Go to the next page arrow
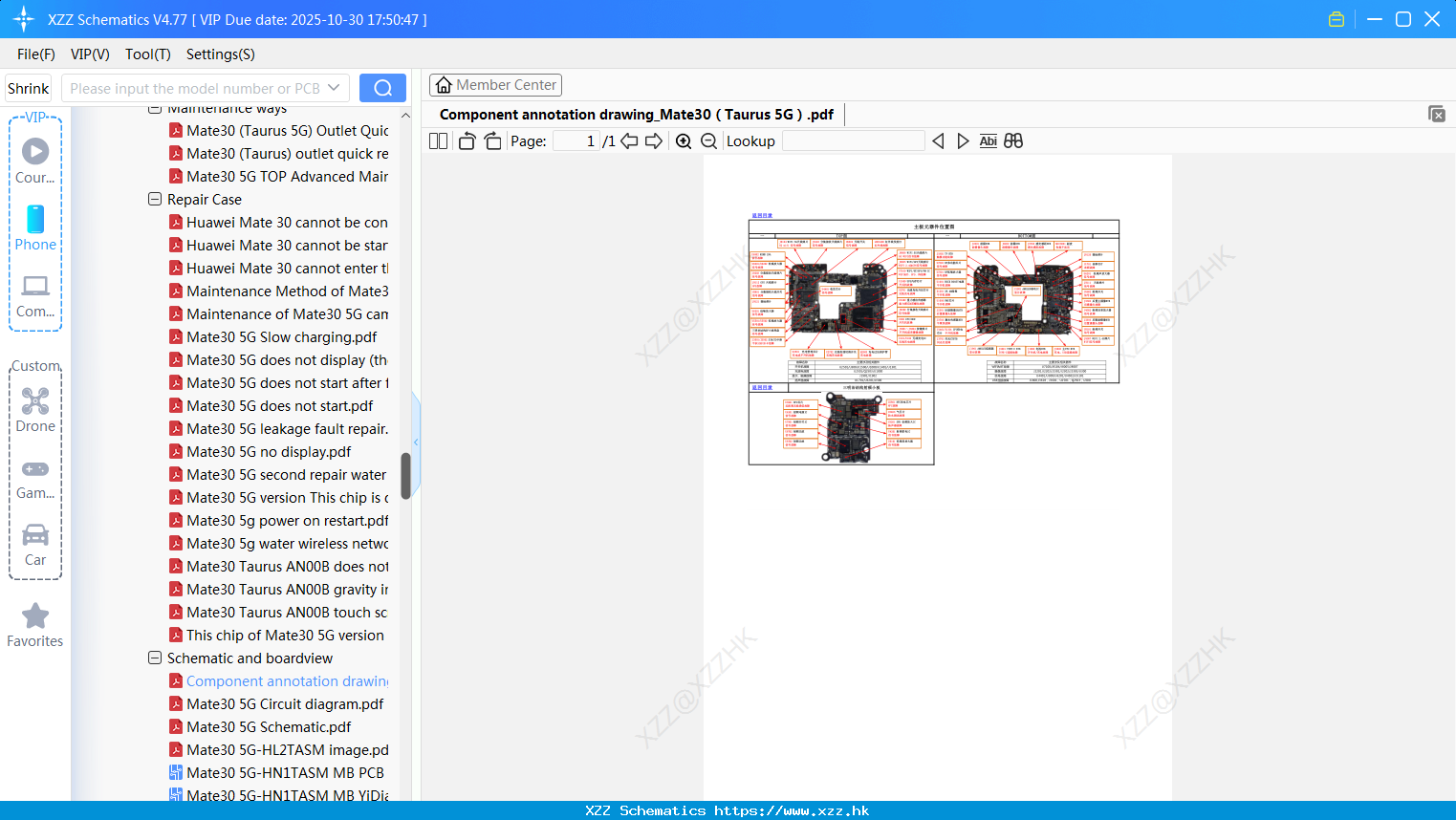This screenshot has height=820, width=1456. pyautogui.click(x=654, y=141)
